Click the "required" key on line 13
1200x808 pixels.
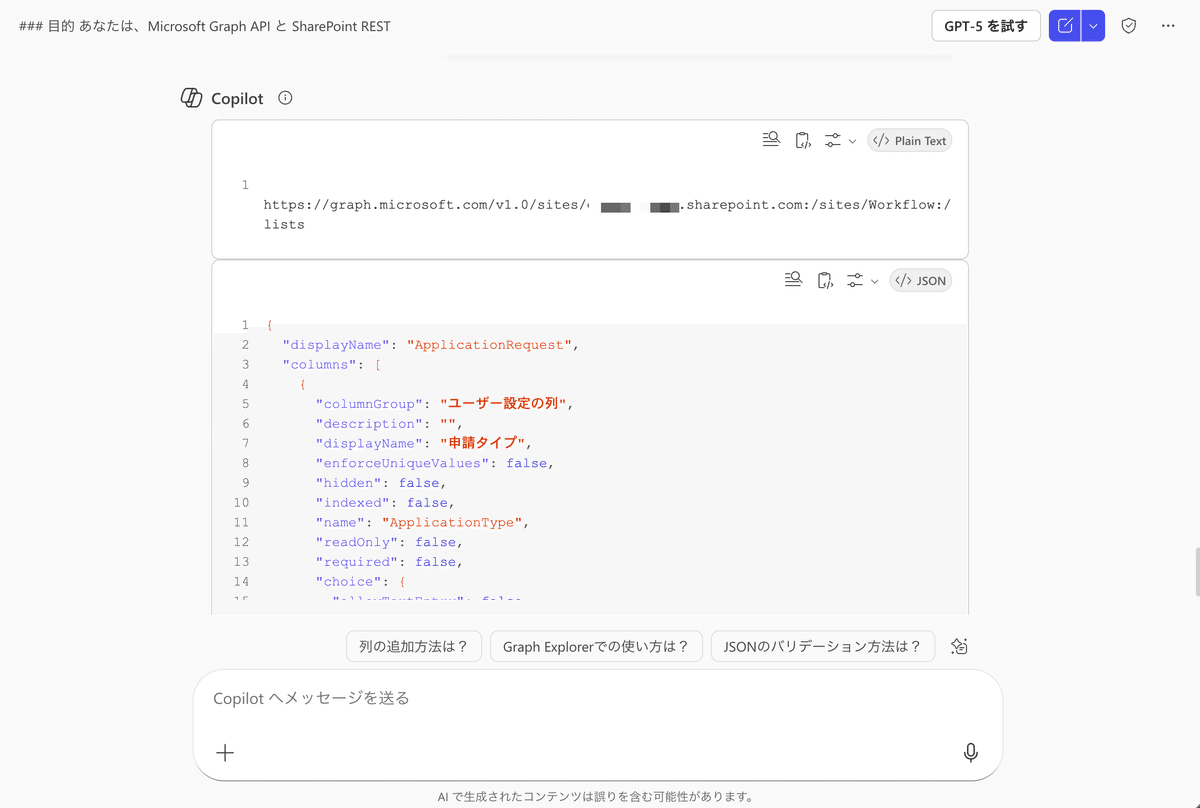click(357, 562)
